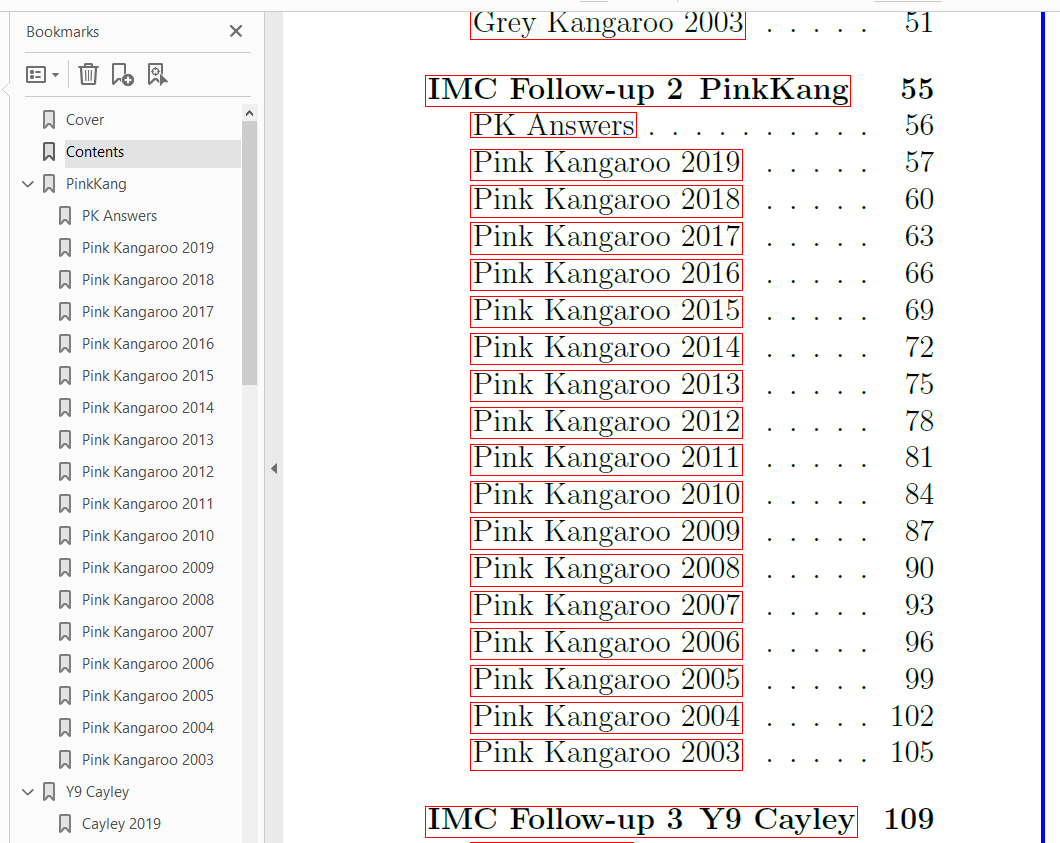Image resolution: width=1060 pixels, height=843 pixels.
Task: Follow Pink Kangaroo 2010 link in contents
Action: coord(606,497)
